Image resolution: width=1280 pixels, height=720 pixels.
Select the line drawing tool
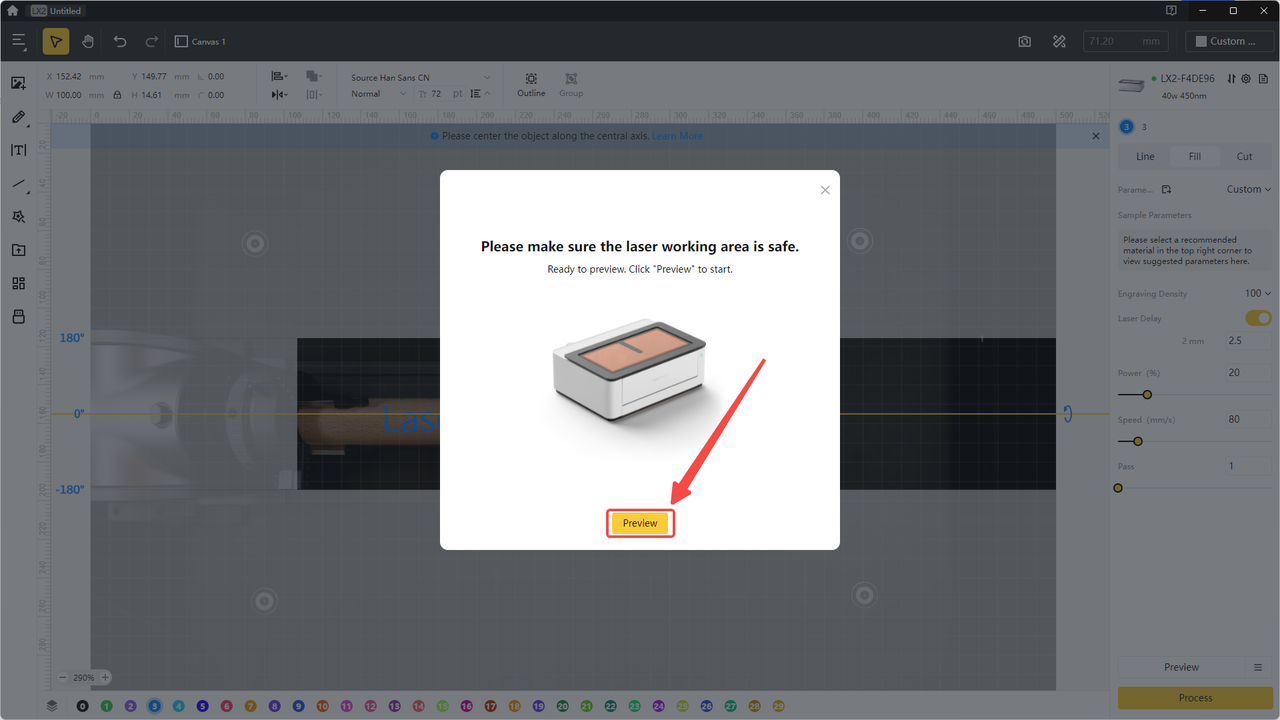pos(18,183)
